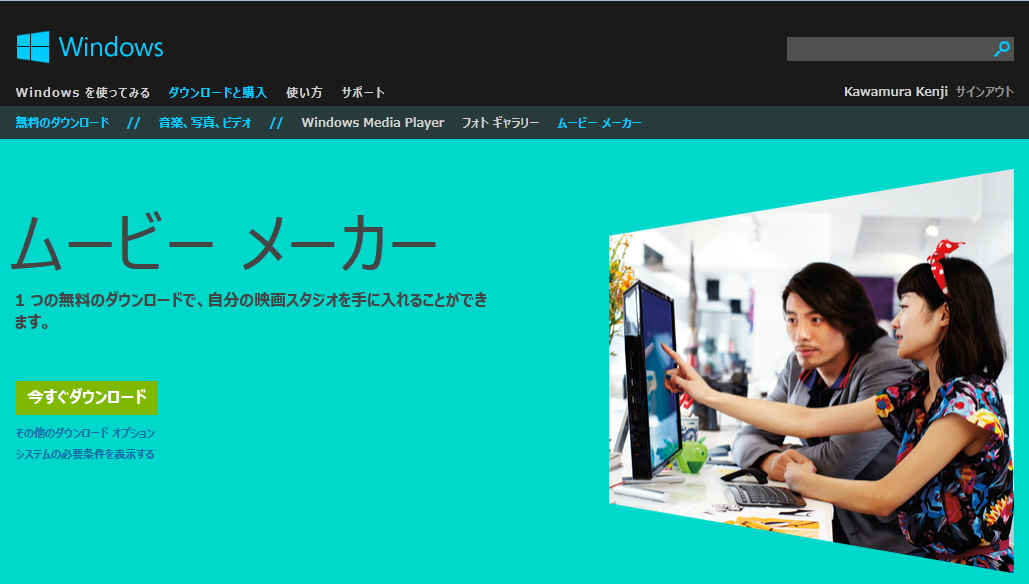
Task: Go to '音楽、写真、ビデオ' breadcrumb
Action: coord(205,123)
